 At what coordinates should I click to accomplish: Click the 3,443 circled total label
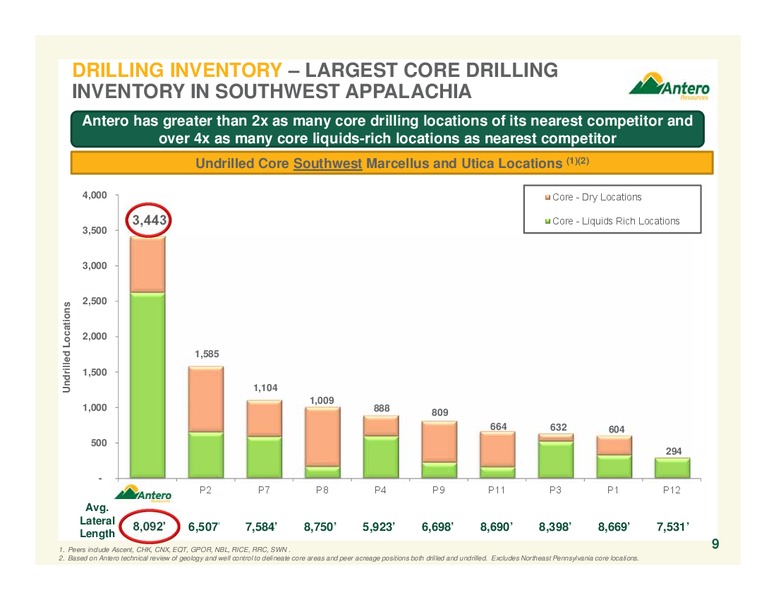(x=149, y=220)
